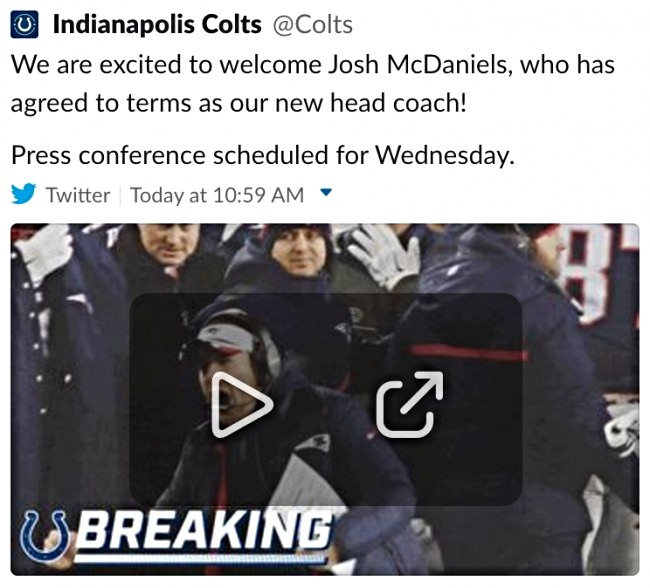
Task: Click the BREAKING banner text in the video
Action: click(x=206, y=530)
